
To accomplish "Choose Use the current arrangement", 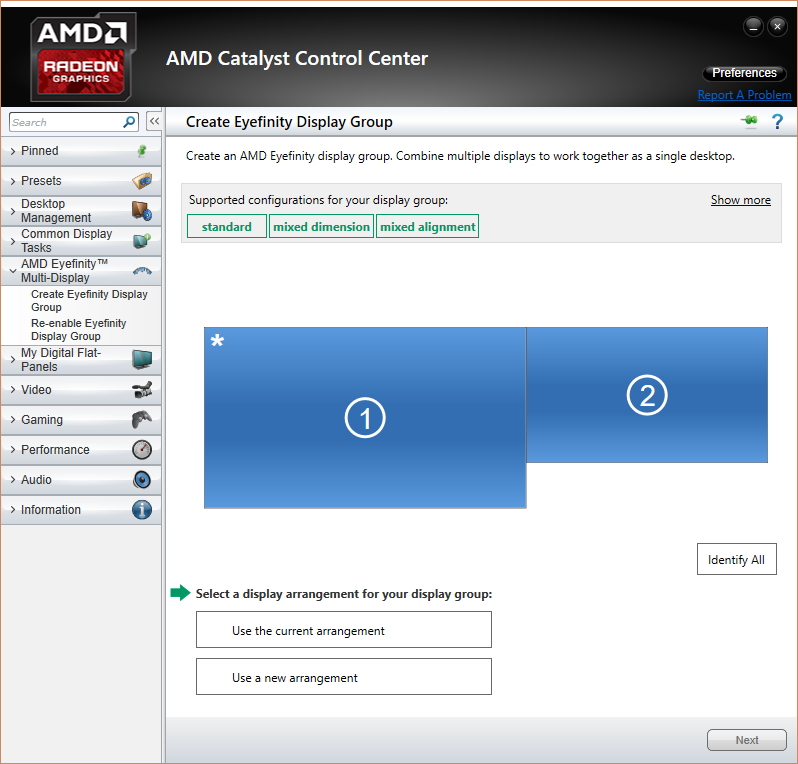I will tap(344, 630).
